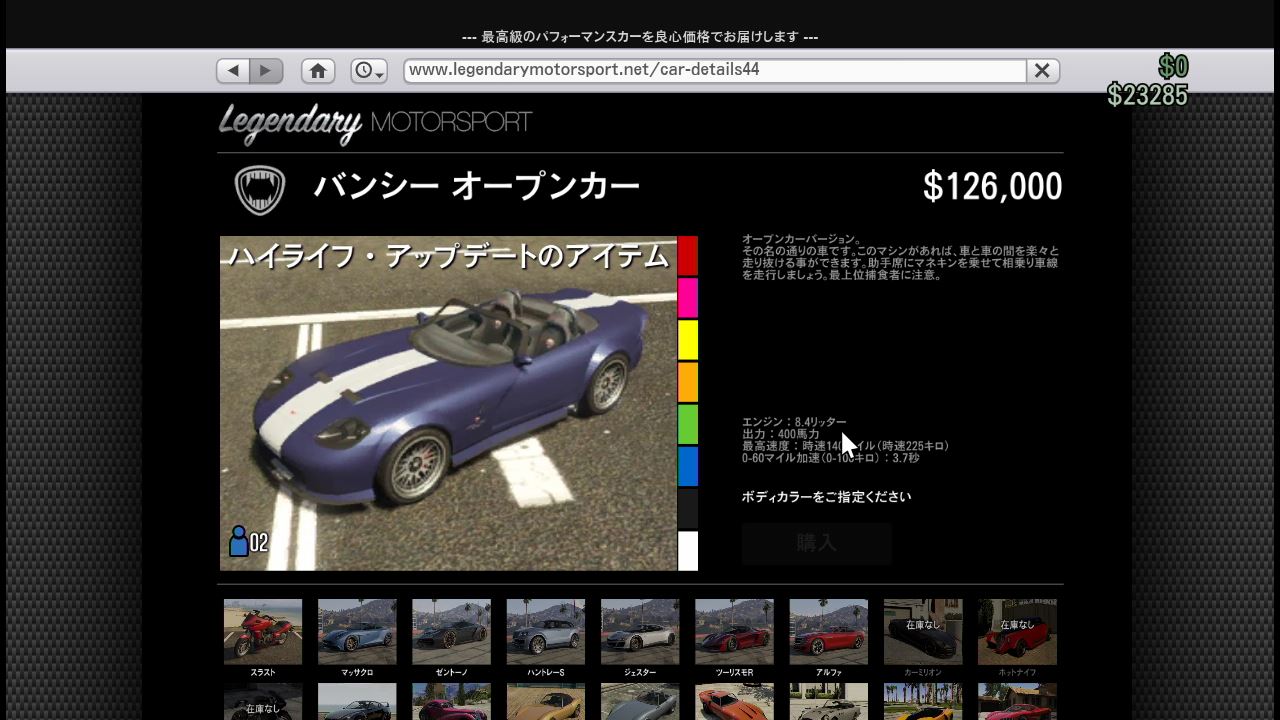
Task: Close the browser with the X button
Action: point(1042,70)
